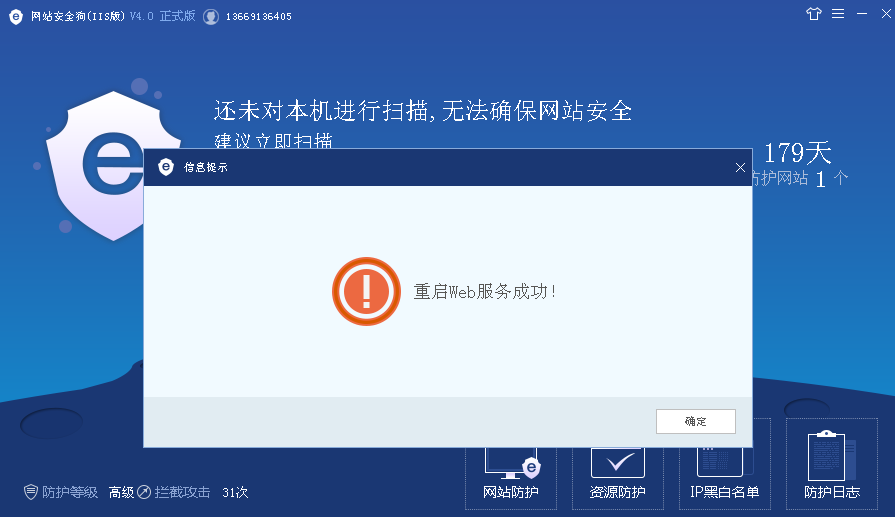Close the 信息提示 dialog
895x517 pixels.
click(x=740, y=167)
